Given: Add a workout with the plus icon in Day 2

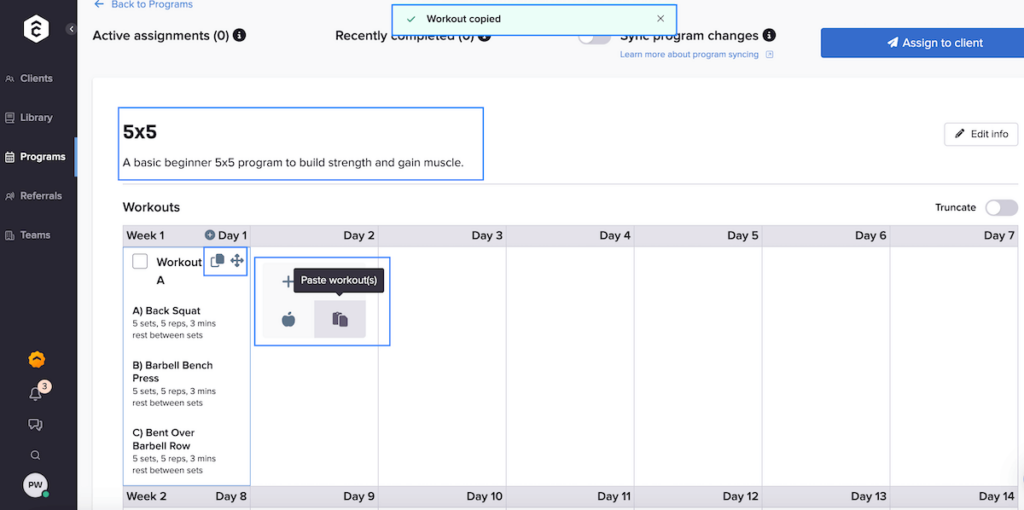Looking at the screenshot, I should tap(288, 282).
